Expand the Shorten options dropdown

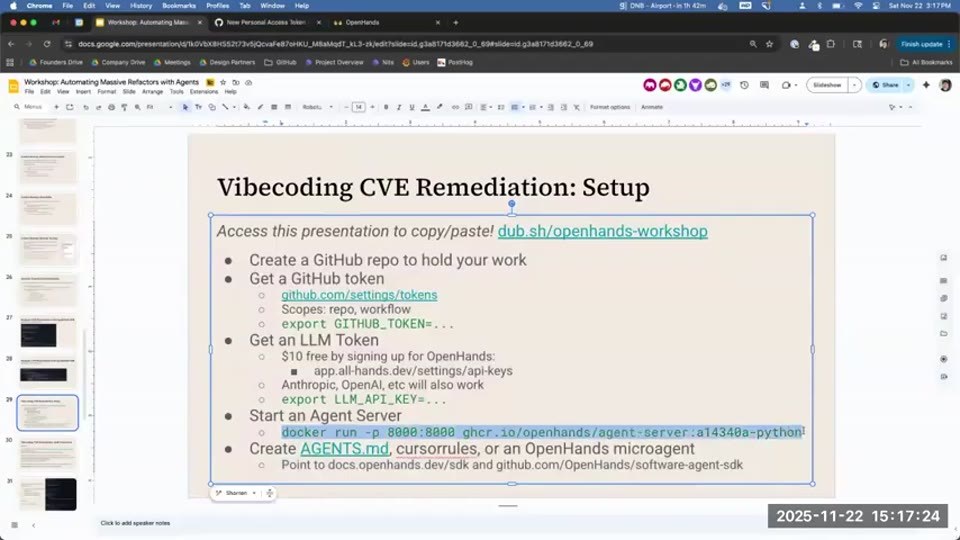point(254,493)
